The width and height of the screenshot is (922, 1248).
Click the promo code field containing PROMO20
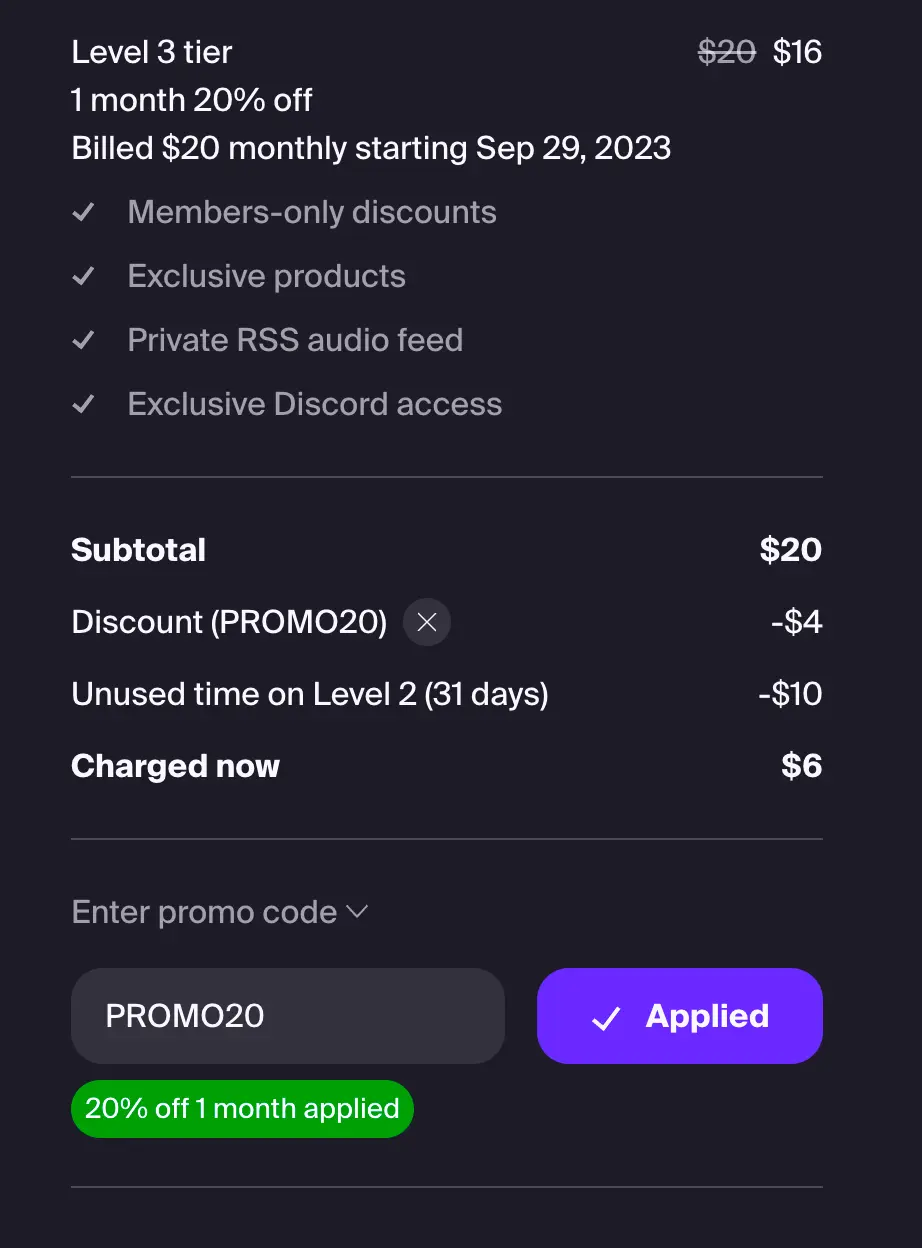pos(287,1016)
